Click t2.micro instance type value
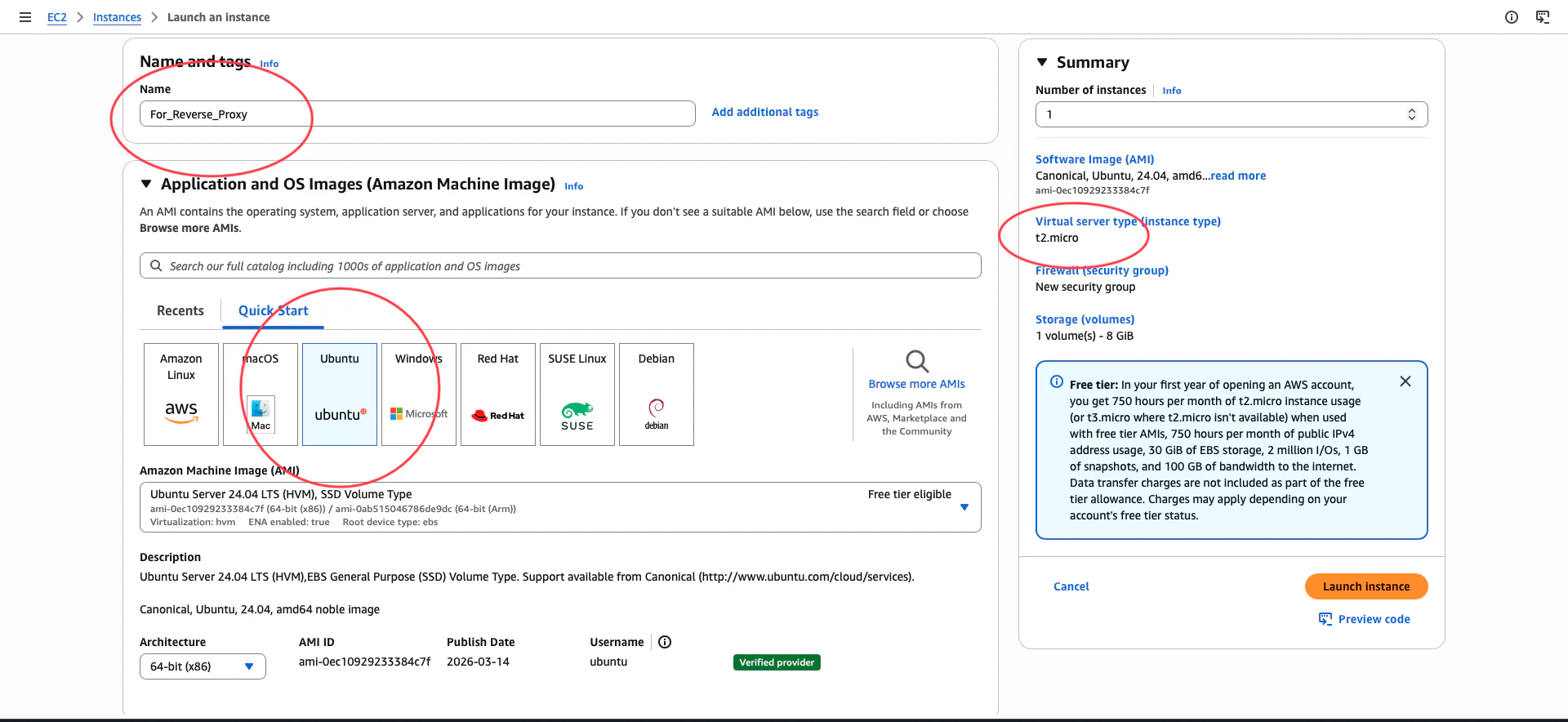 pyautogui.click(x=1057, y=238)
